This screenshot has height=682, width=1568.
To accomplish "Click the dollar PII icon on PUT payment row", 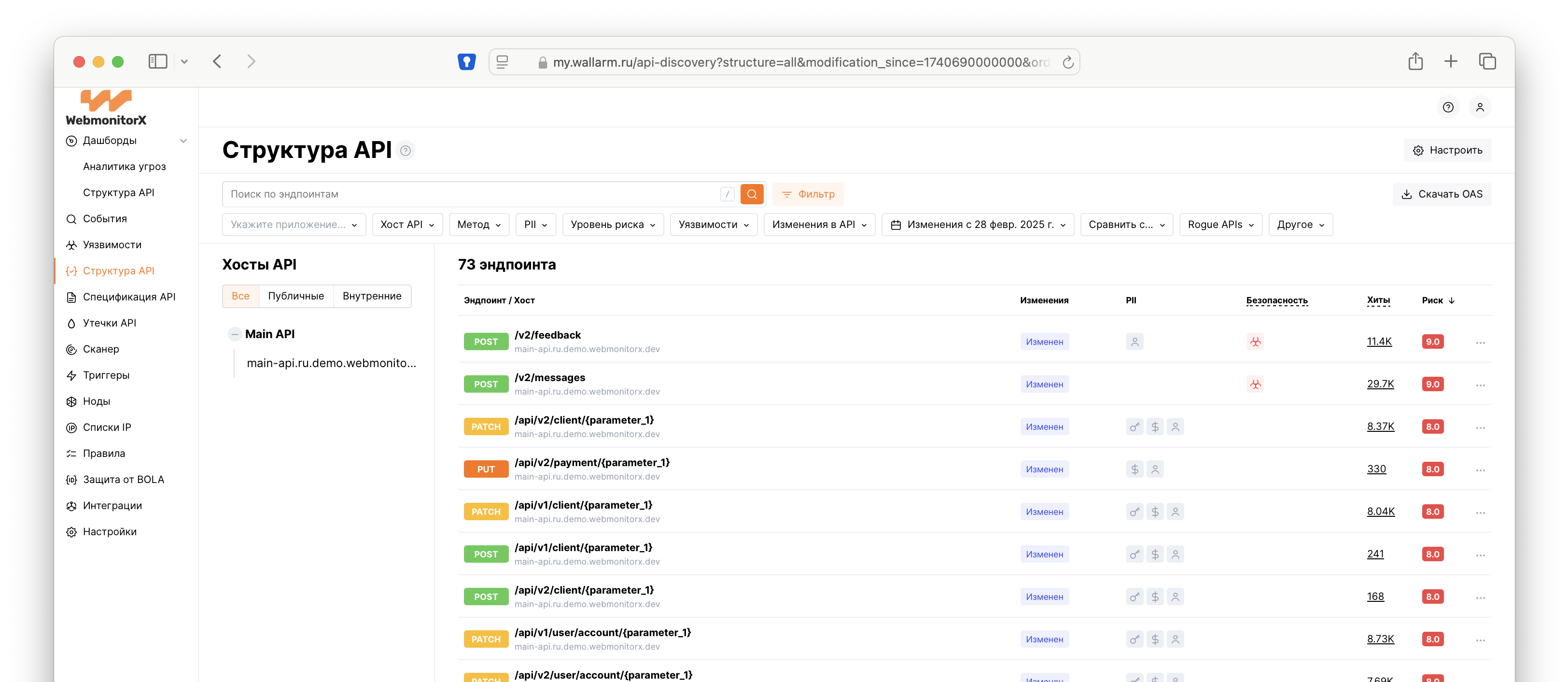I will point(1134,469).
